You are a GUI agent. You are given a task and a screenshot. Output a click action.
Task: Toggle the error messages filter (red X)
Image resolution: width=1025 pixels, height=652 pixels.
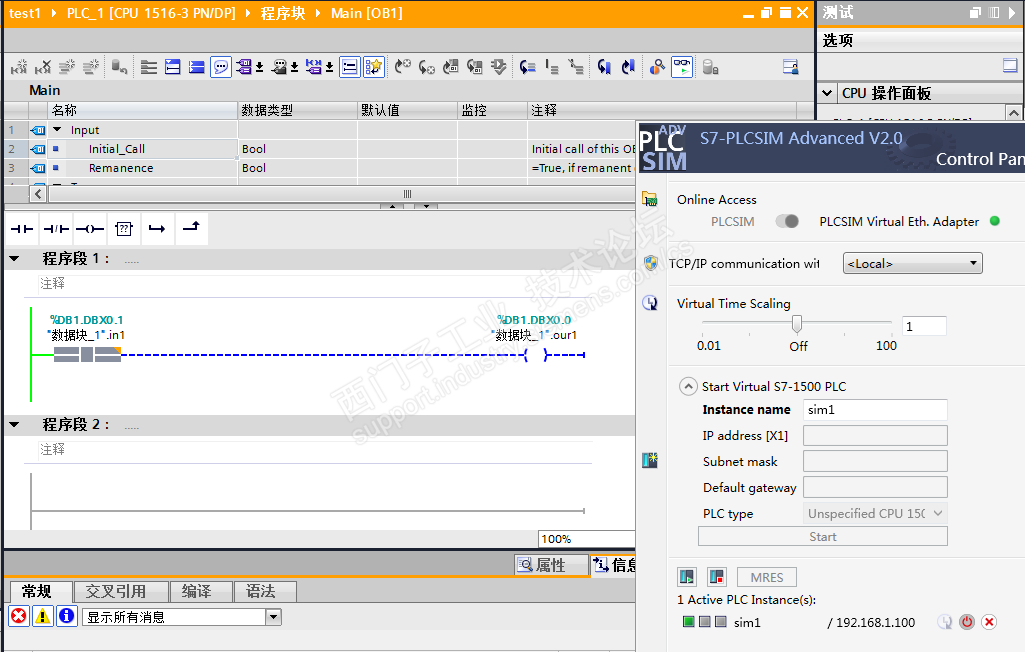pos(19,616)
